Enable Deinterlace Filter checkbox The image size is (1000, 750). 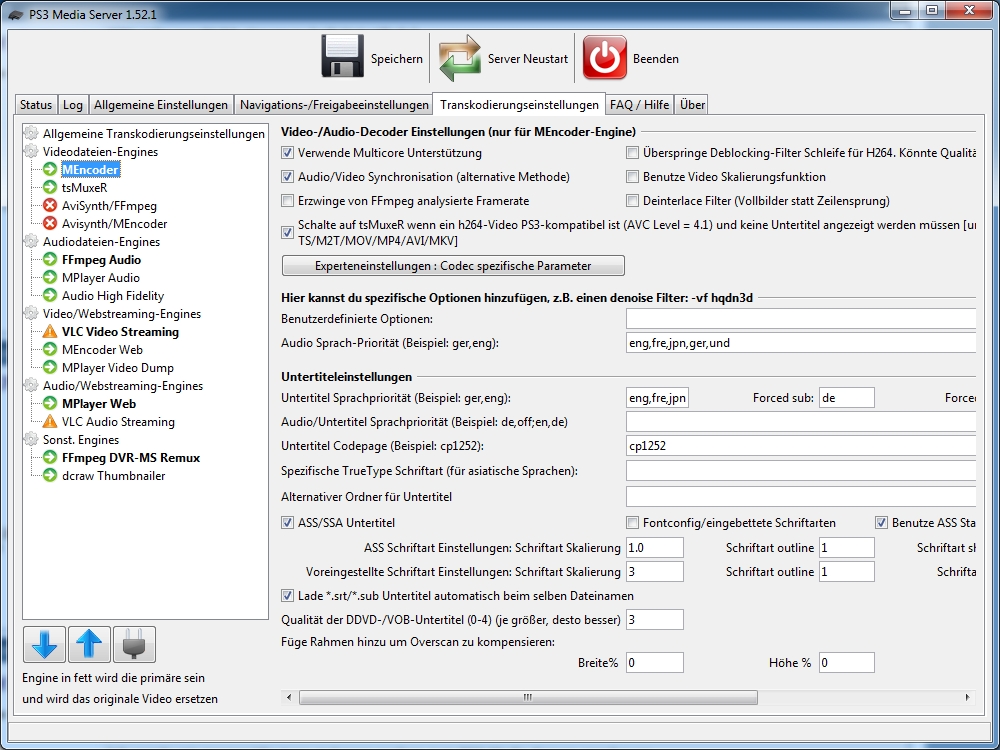pos(632,201)
